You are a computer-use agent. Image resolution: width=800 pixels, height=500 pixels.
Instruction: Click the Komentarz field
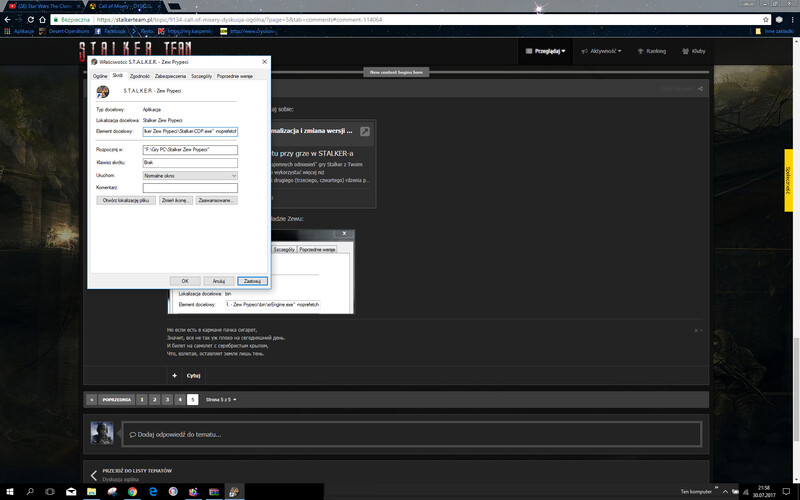[190, 188]
